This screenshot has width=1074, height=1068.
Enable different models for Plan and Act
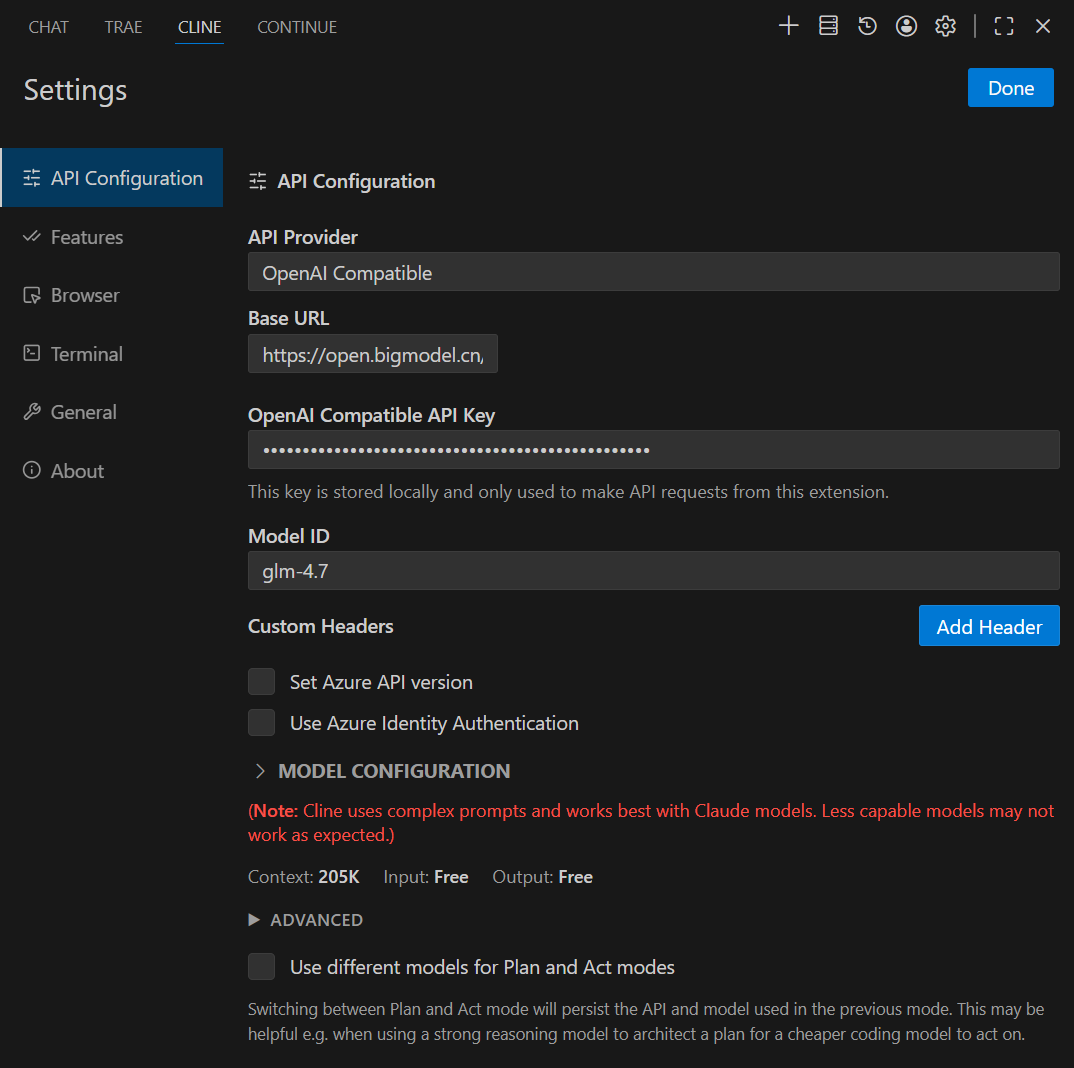click(x=262, y=967)
